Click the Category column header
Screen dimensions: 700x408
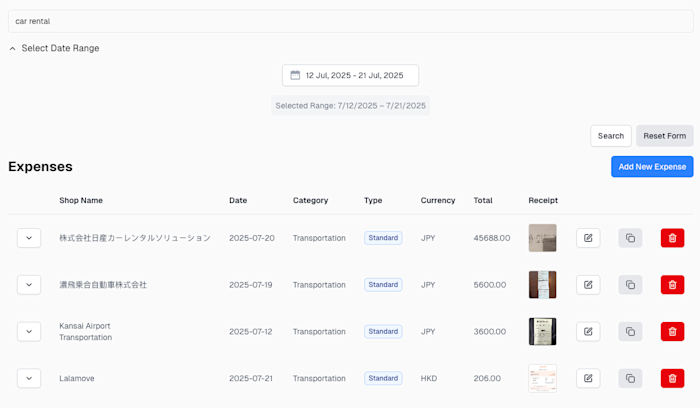(310, 200)
